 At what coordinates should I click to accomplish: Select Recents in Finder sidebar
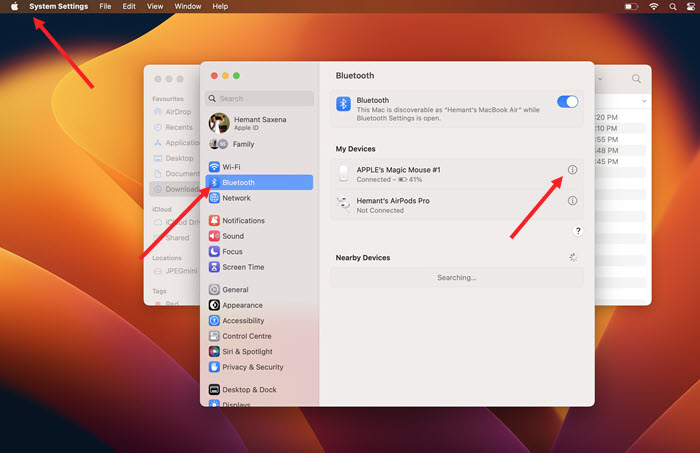click(x=175, y=127)
